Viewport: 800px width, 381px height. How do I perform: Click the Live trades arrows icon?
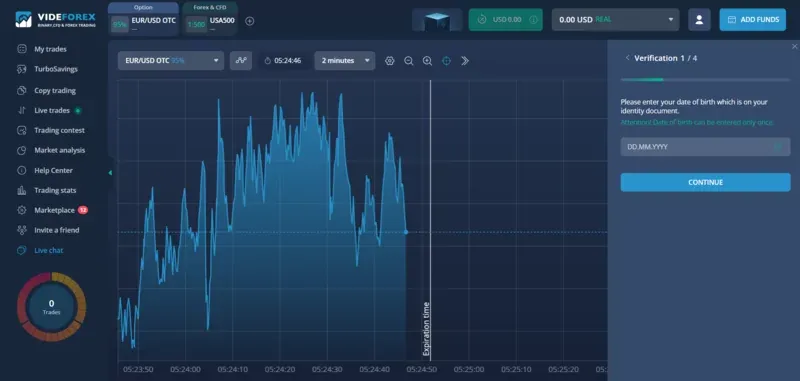coord(21,110)
